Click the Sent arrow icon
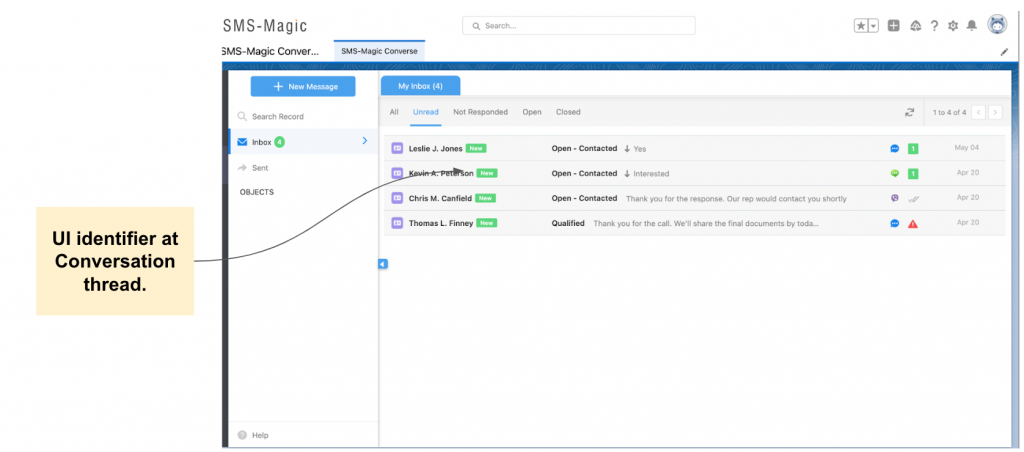1024x452 pixels. [x=242, y=168]
